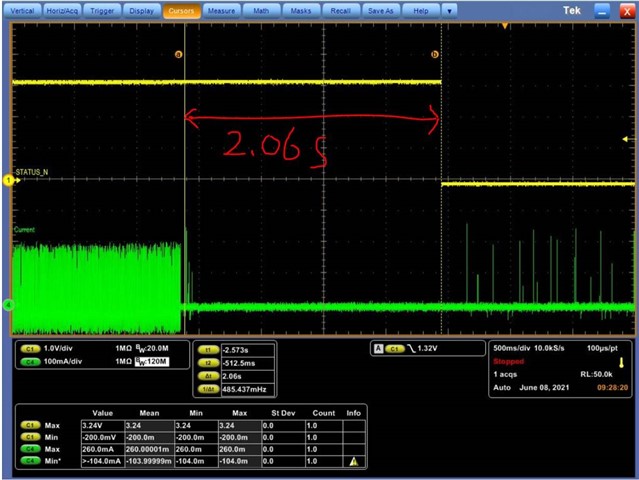Close the Tek application window

[627, 11]
